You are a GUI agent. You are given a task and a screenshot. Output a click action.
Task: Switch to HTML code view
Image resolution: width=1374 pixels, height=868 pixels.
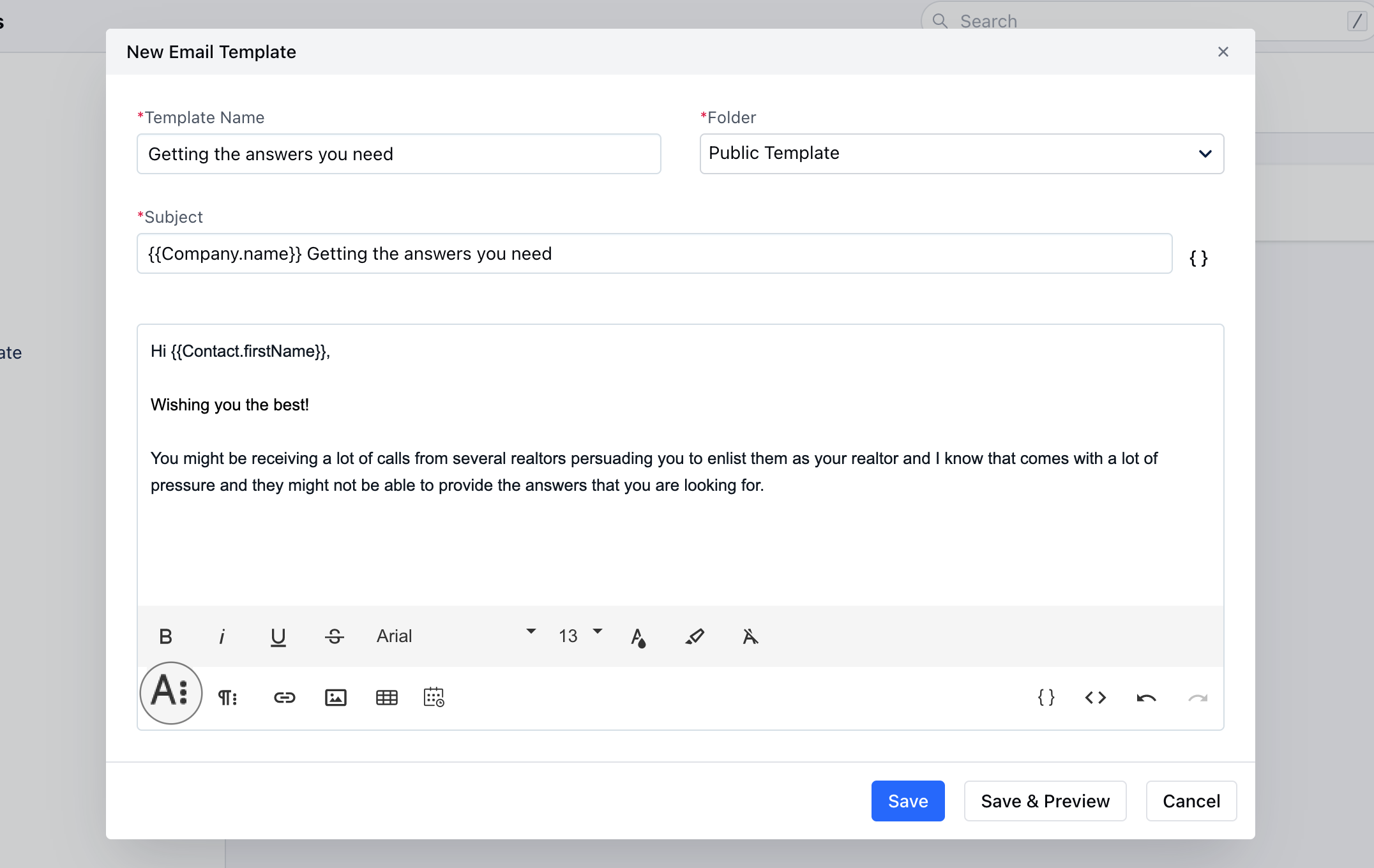tap(1095, 698)
